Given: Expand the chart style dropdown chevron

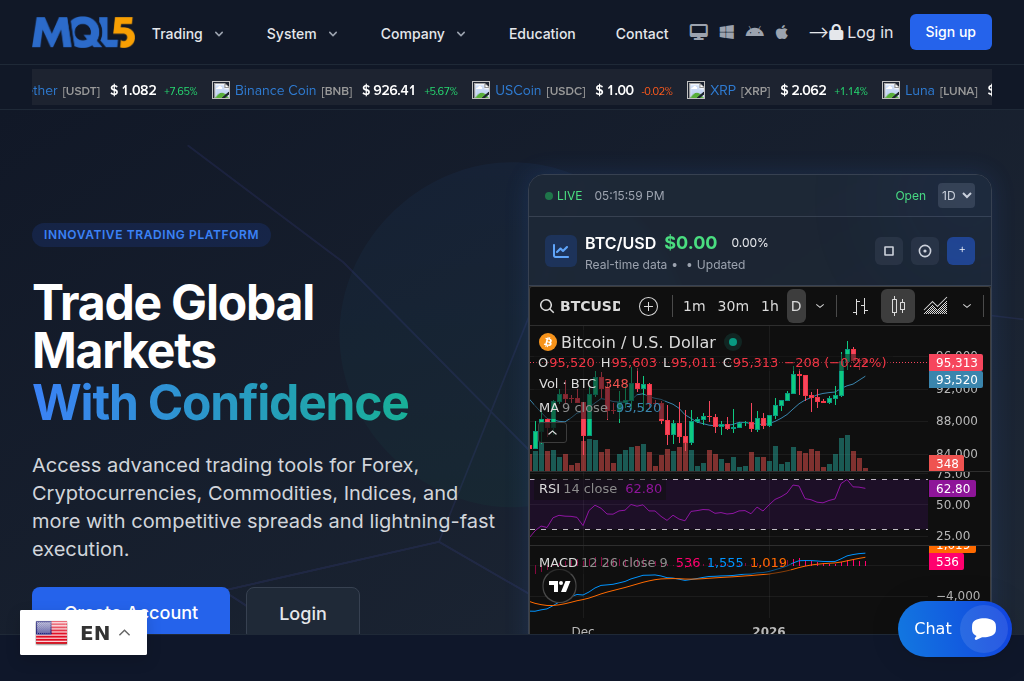Looking at the screenshot, I should [966, 306].
